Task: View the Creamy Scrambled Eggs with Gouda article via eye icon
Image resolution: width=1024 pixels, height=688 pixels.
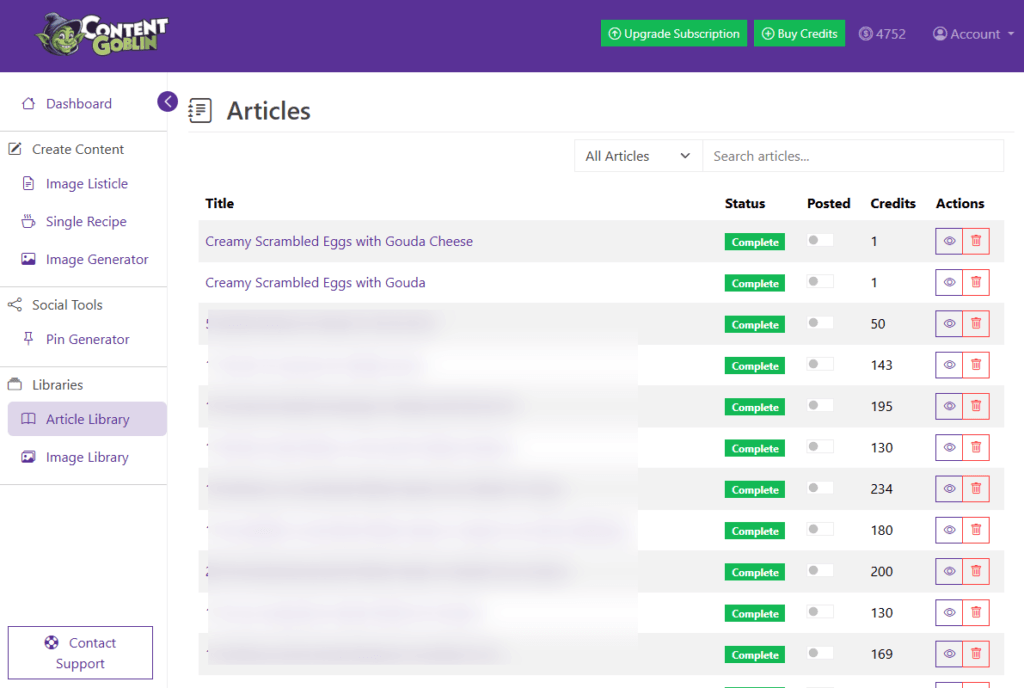Action: pos(949,283)
